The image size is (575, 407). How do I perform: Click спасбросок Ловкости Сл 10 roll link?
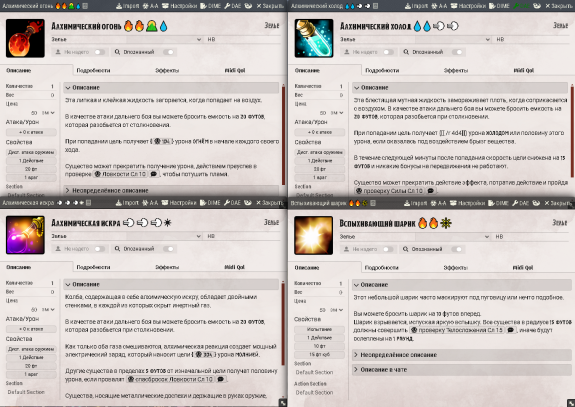[170, 379]
